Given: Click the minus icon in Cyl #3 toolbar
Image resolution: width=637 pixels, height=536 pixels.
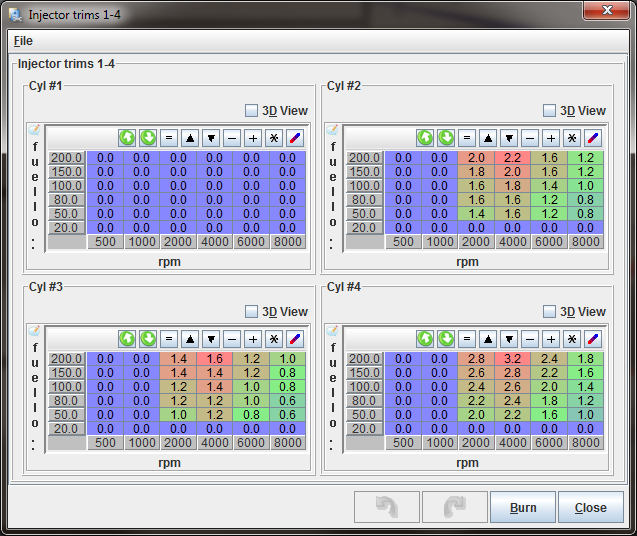Looking at the screenshot, I should pyautogui.click(x=232, y=339).
